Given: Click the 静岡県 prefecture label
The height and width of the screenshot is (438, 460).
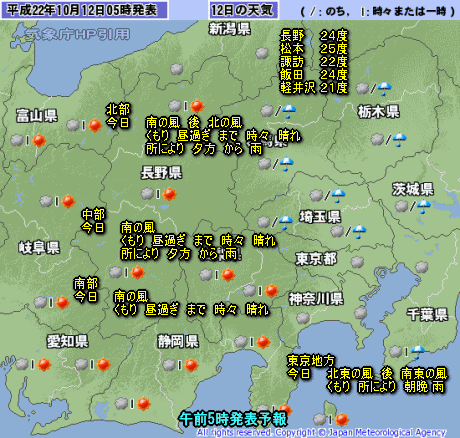Looking at the screenshot, I should (178, 341).
